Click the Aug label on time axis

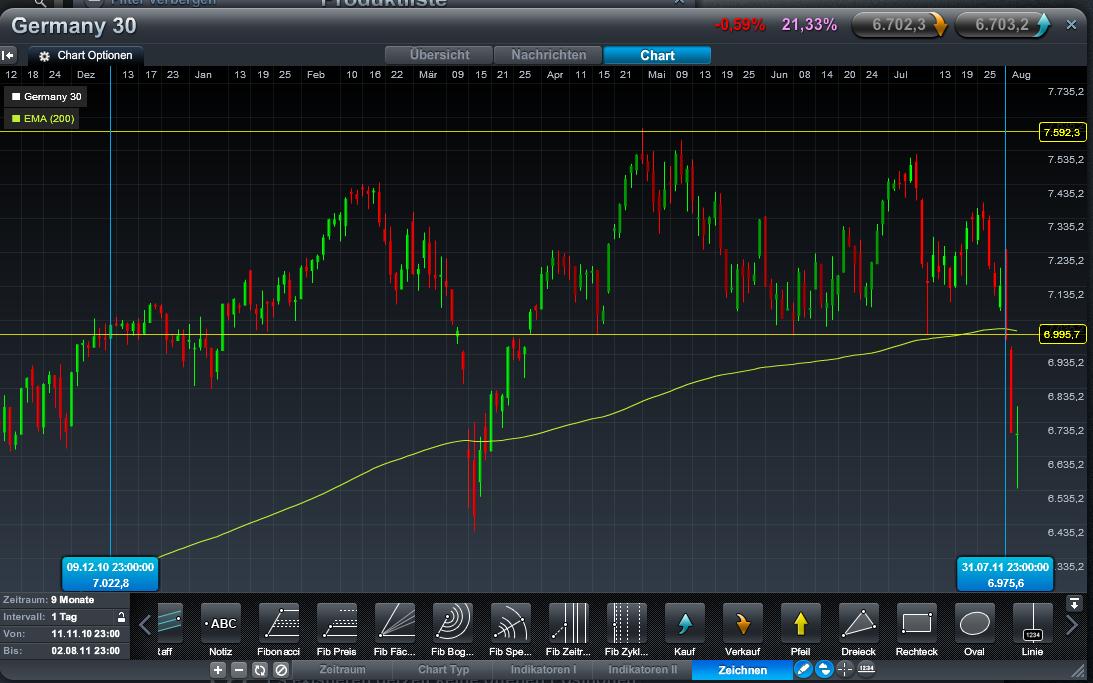(1021, 75)
